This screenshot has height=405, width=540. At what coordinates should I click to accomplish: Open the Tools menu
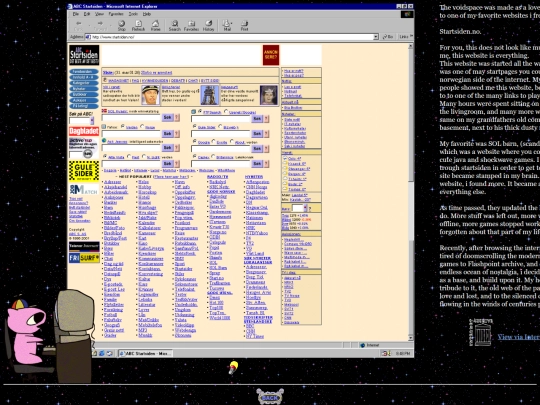[x=133, y=14]
